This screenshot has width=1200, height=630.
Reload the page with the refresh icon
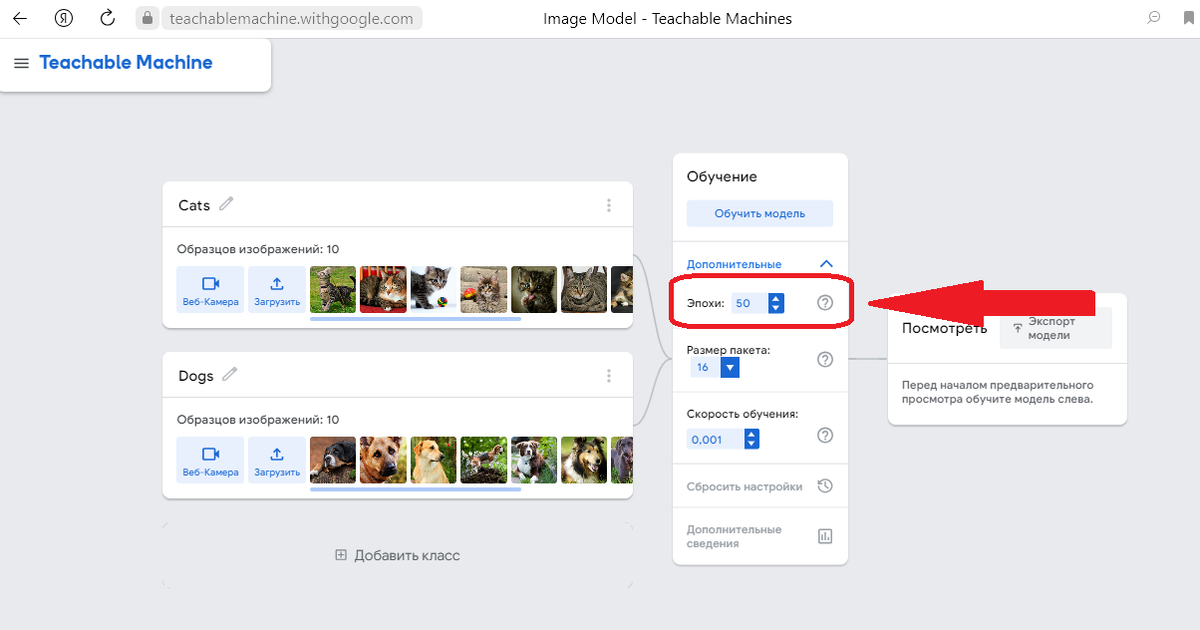point(108,18)
